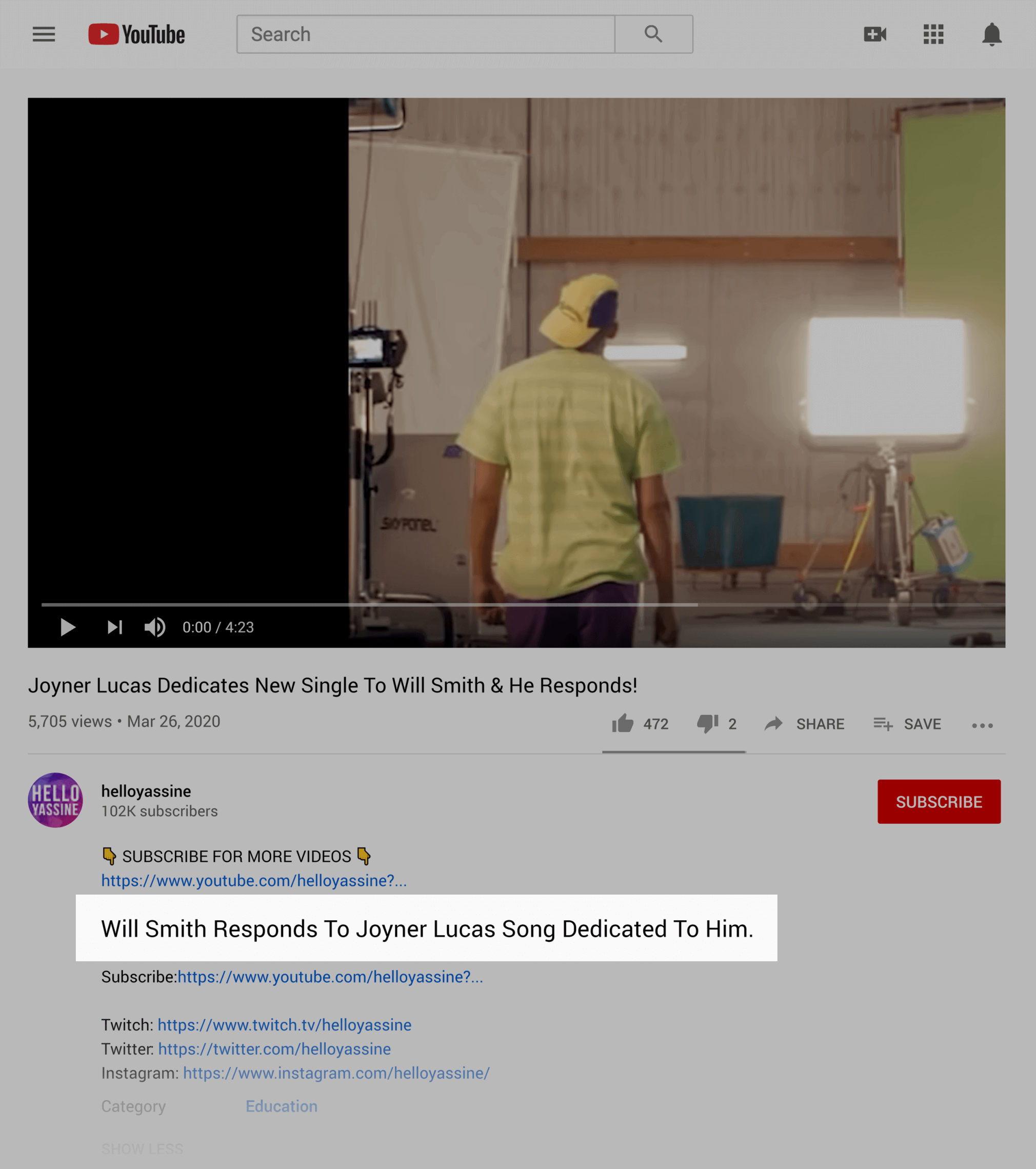The image size is (1036, 1169).
Task: Click the volume/mute speaker icon
Action: [x=154, y=627]
